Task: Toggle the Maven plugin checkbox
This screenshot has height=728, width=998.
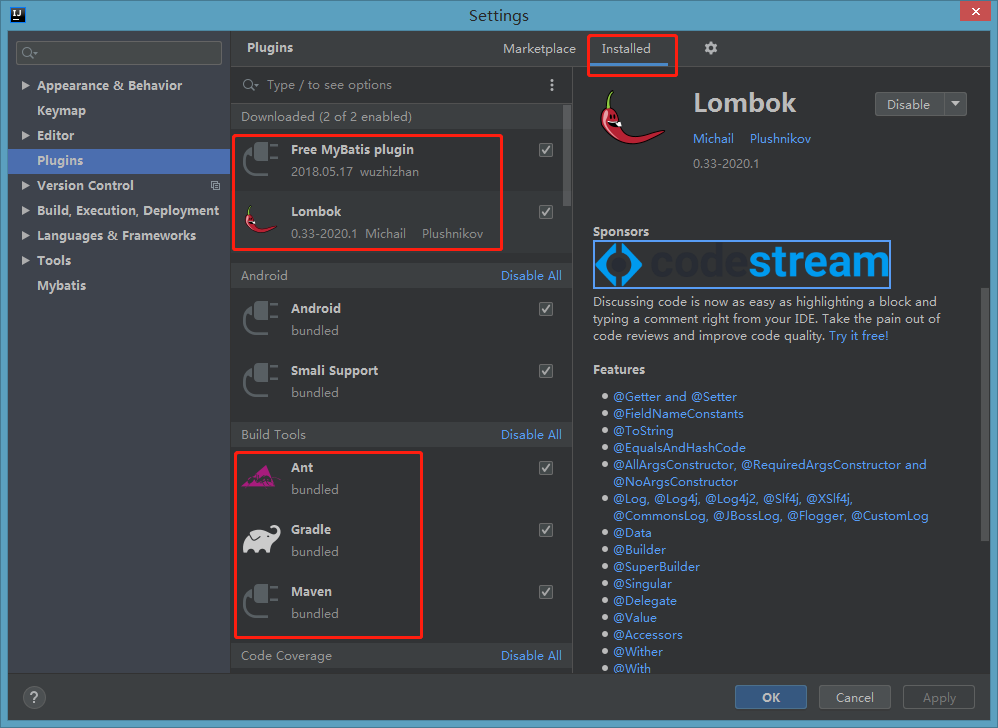Action: coord(545,592)
